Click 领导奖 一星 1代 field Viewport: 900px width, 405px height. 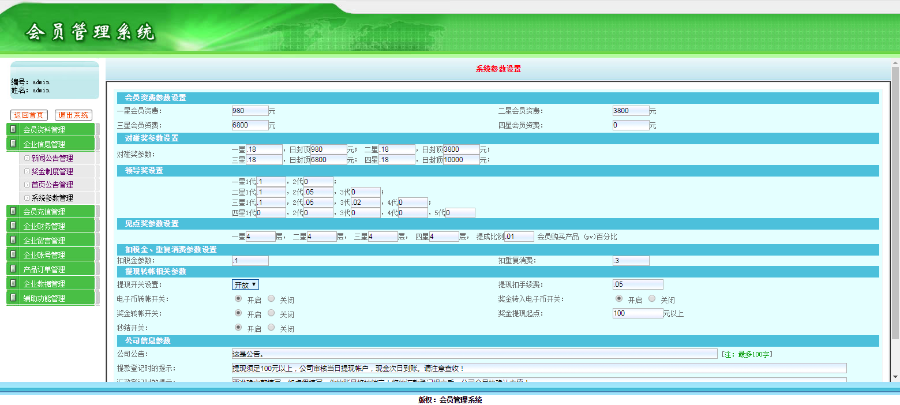coord(271,182)
